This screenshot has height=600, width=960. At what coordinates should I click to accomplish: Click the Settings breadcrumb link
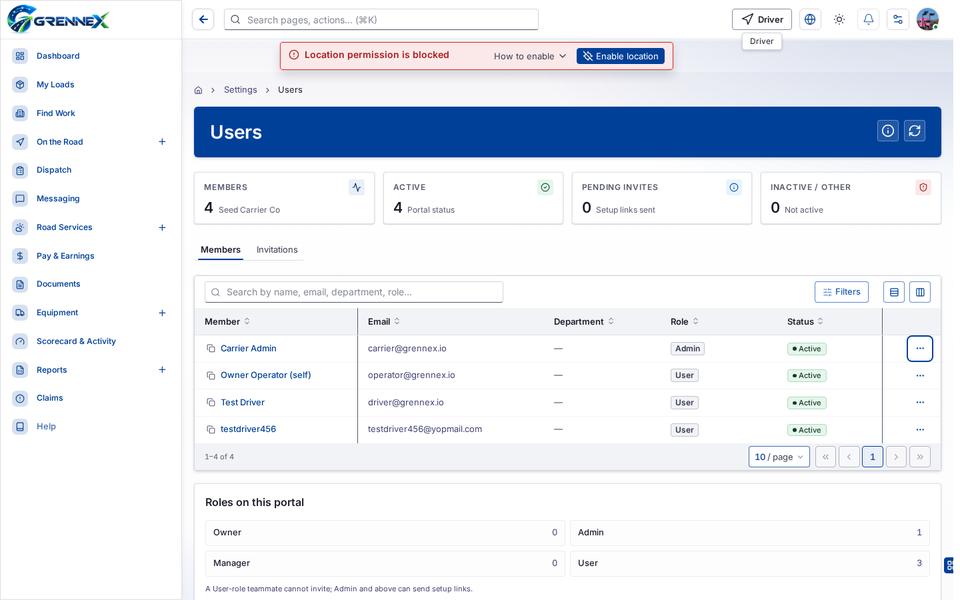(240, 90)
